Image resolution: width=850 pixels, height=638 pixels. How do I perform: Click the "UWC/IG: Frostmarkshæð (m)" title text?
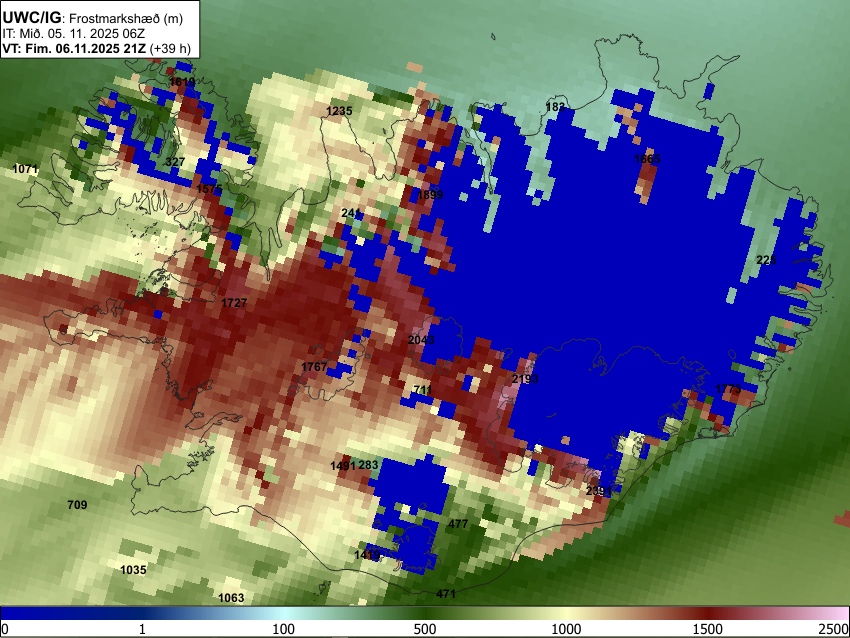pos(93,18)
